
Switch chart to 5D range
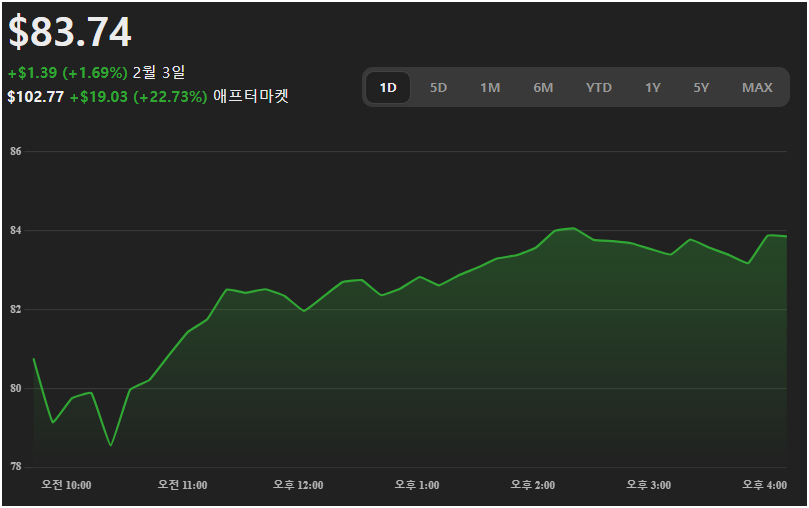click(439, 88)
